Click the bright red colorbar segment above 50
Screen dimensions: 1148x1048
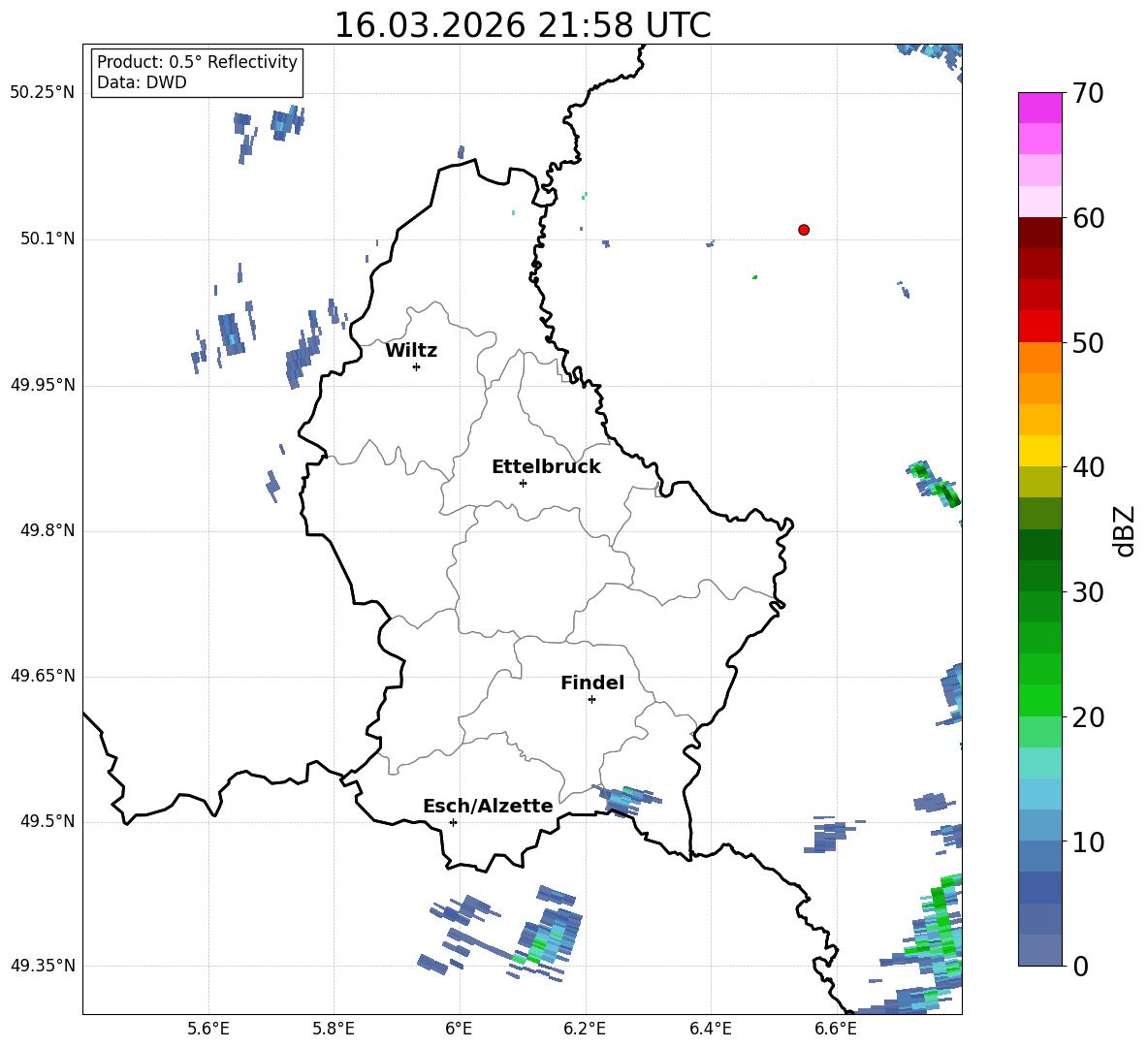pos(1039,327)
